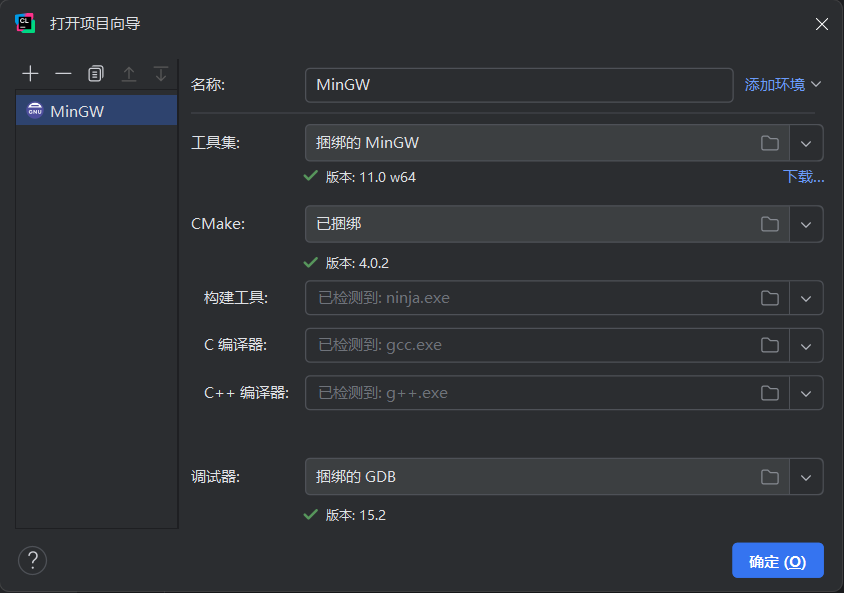Browse folder for CMake path
The width and height of the screenshot is (844, 593).
(x=770, y=224)
